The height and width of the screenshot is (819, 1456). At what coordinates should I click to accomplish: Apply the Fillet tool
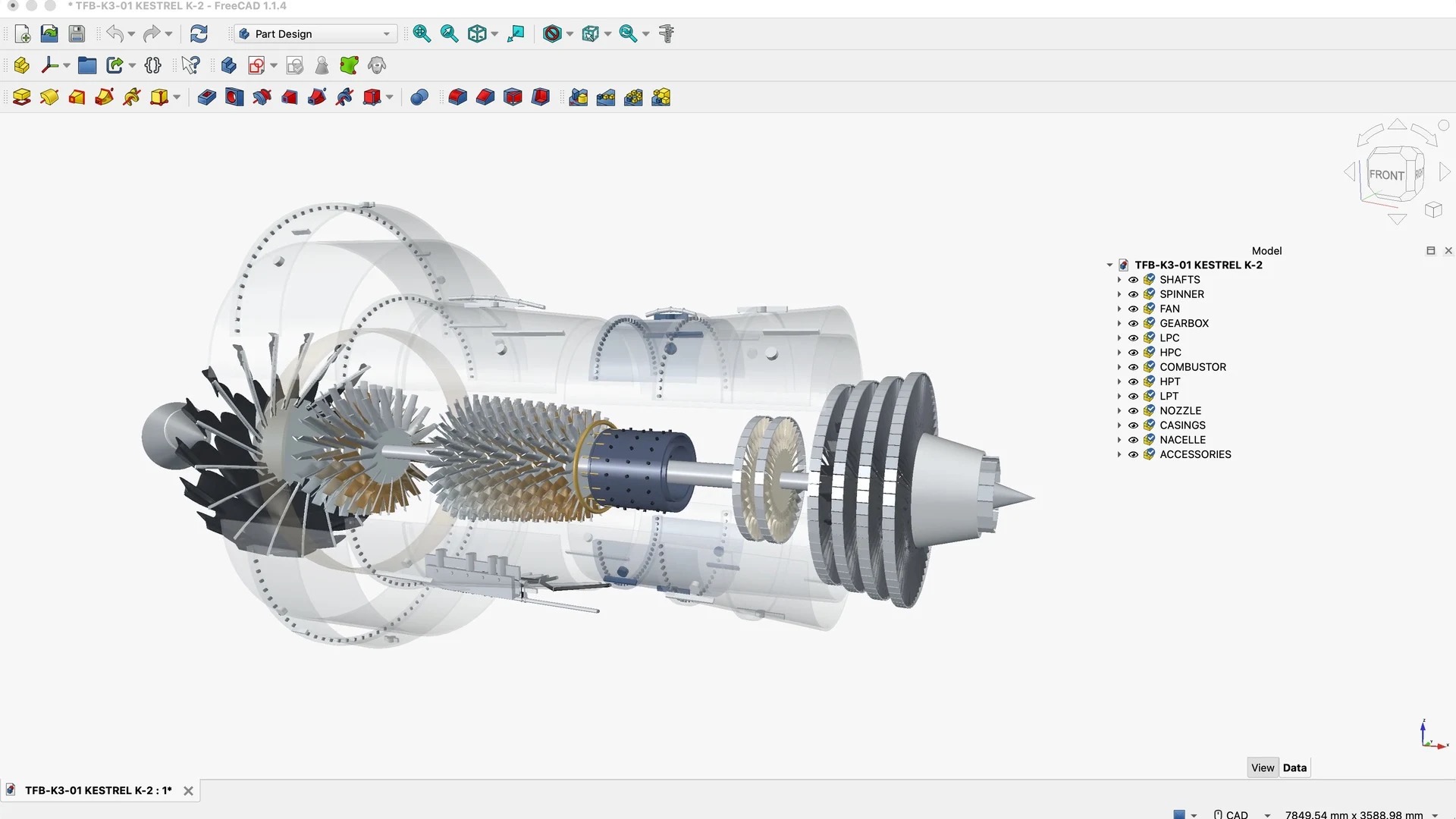coord(457,98)
